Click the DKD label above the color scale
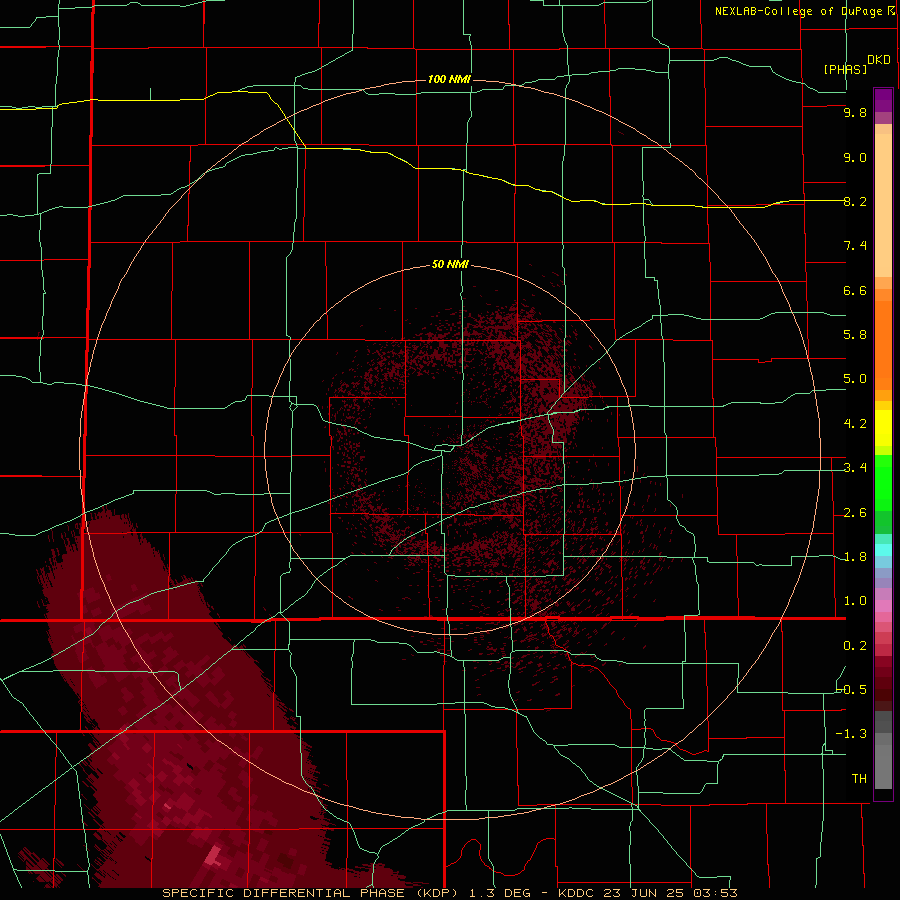This screenshot has width=900, height=900. click(x=879, y=60)
